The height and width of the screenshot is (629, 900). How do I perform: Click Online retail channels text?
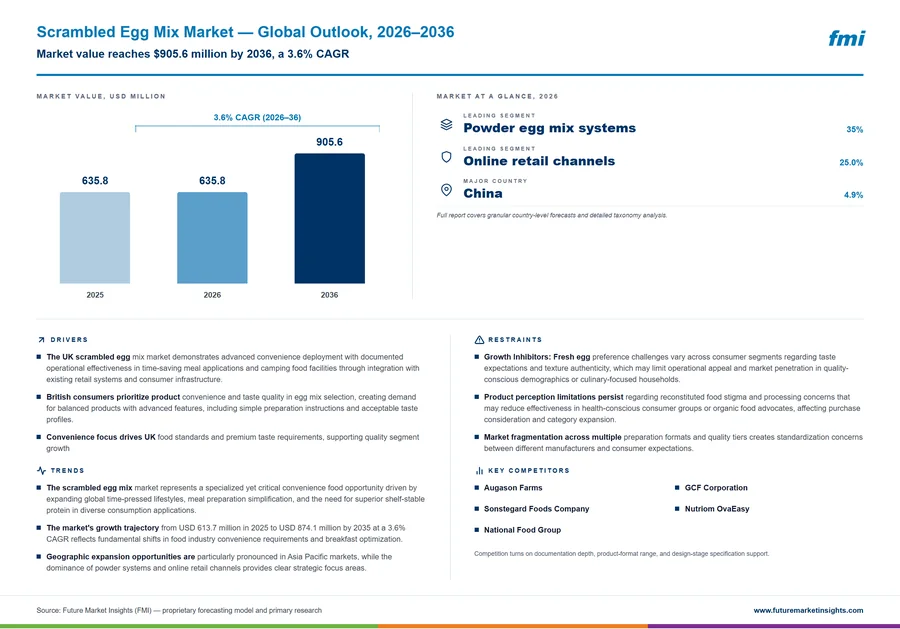539,161
